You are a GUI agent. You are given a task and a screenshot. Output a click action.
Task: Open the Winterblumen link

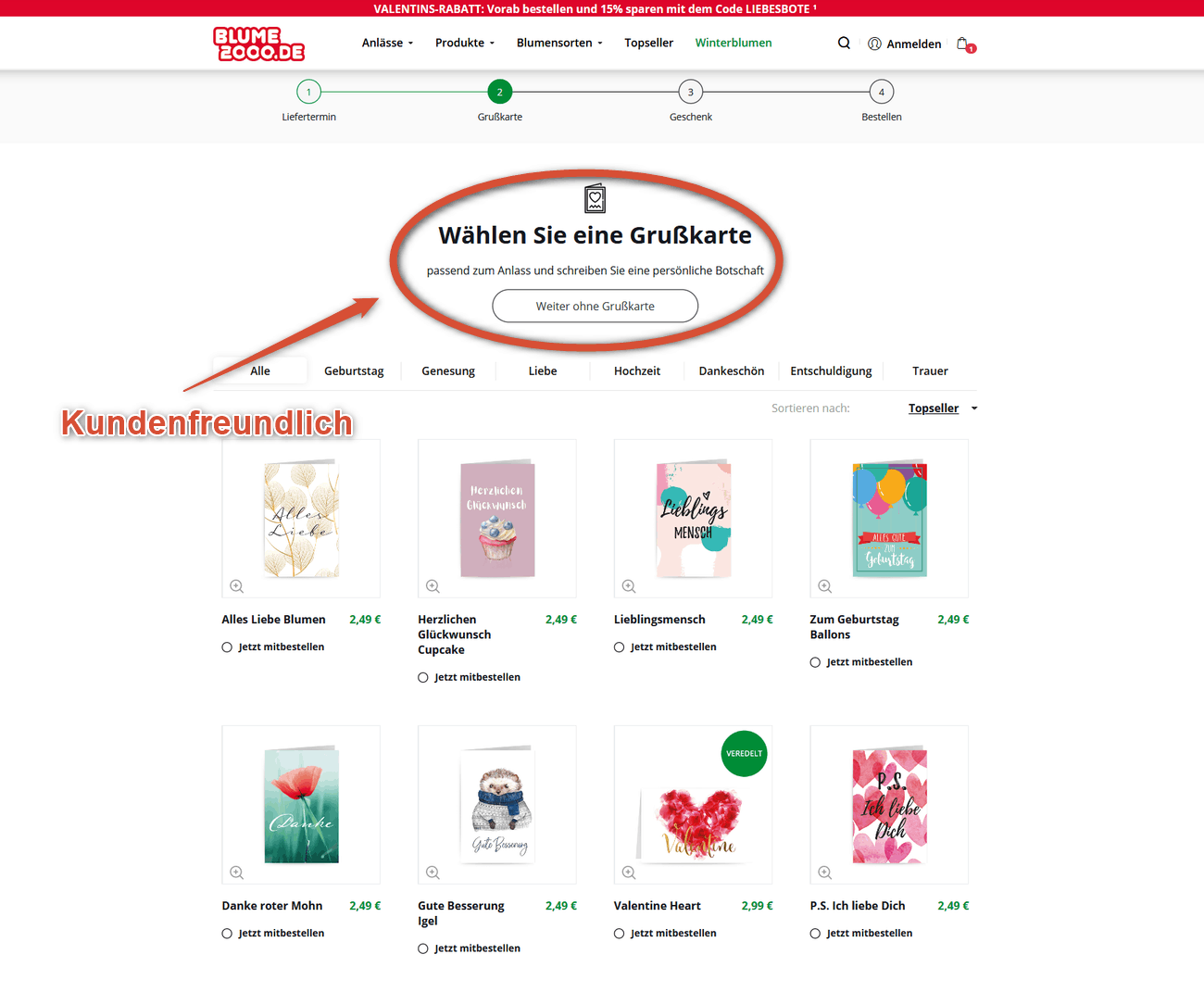[x=734, y=43]
